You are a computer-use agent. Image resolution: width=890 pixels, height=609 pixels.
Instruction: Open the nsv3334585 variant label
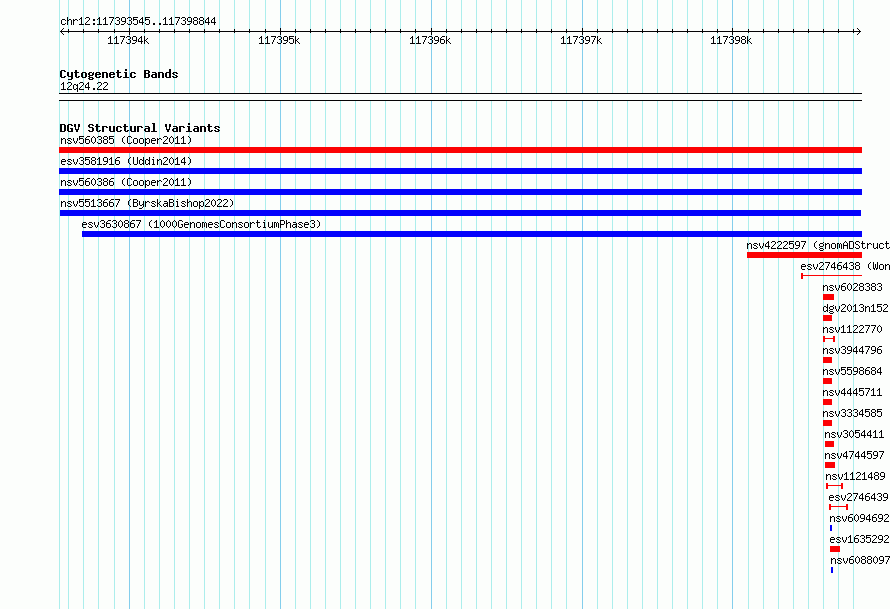tap(853, 413)
